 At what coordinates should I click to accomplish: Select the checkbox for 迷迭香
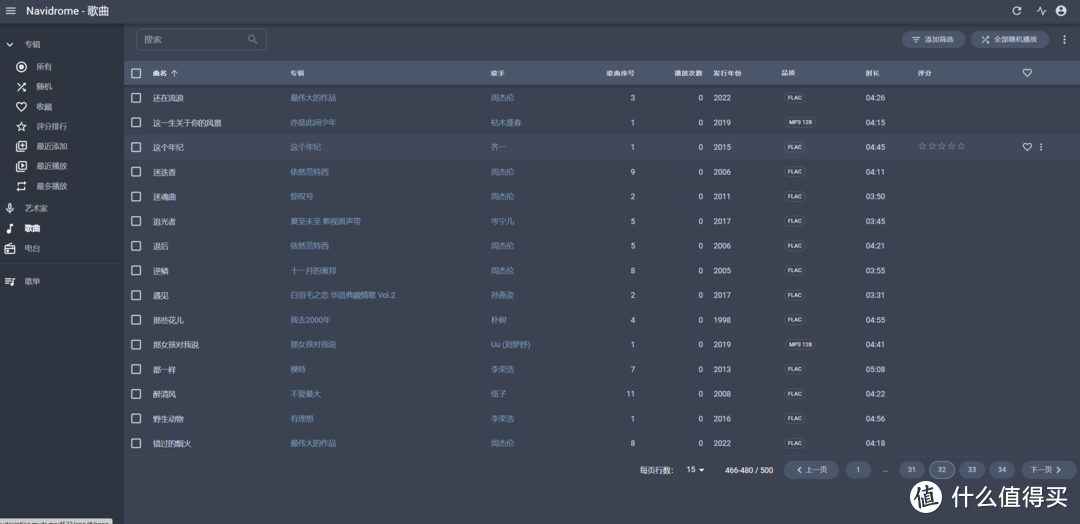click(x=137, y=172)
